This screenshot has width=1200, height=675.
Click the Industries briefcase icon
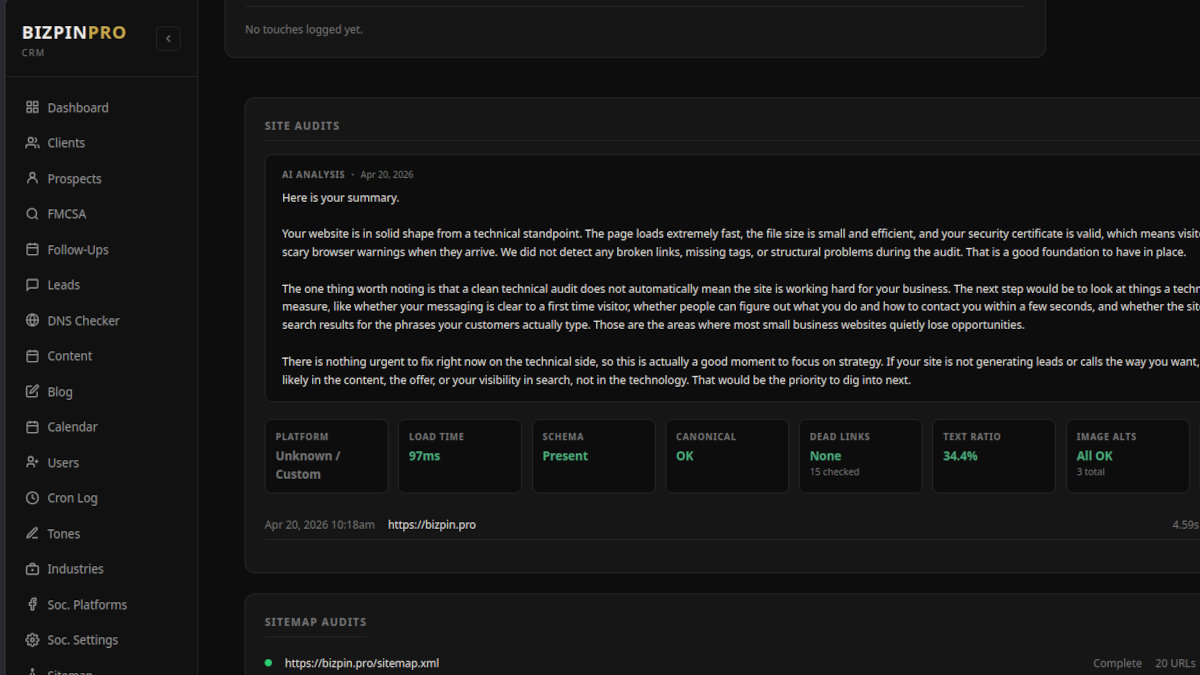[32, 569]
